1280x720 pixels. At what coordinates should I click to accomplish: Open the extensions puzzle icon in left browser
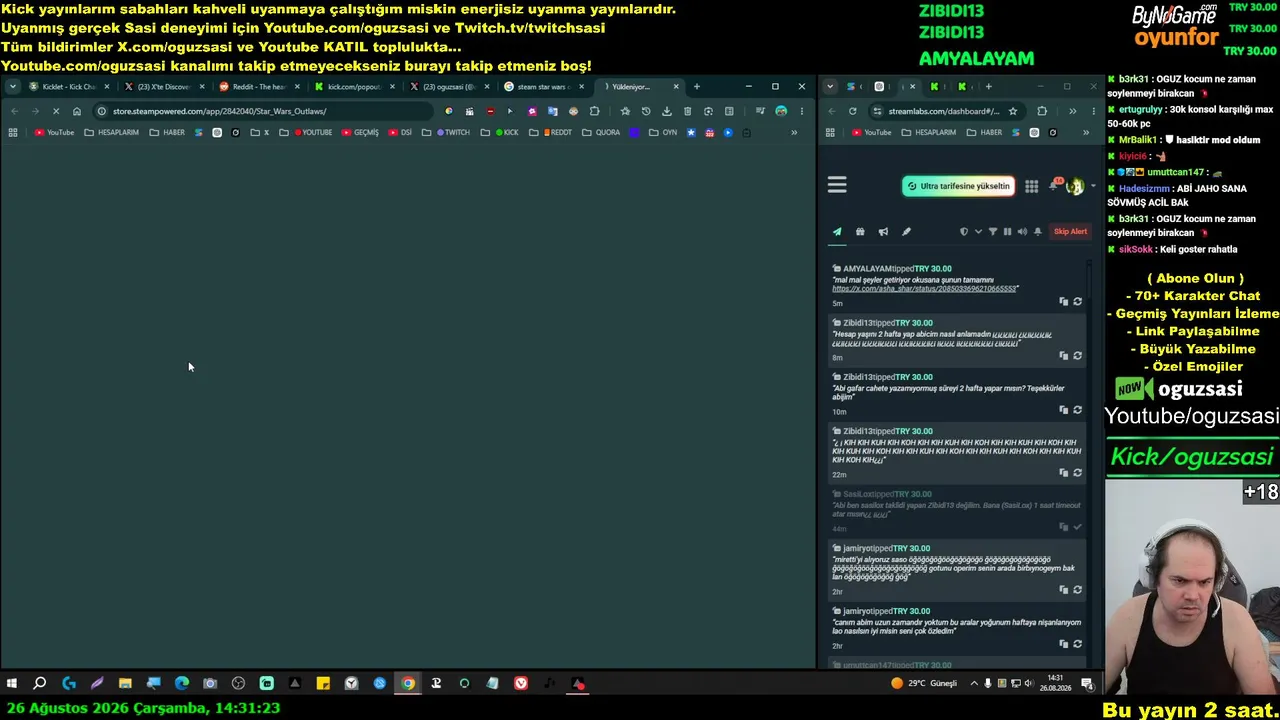pos(595,111)
